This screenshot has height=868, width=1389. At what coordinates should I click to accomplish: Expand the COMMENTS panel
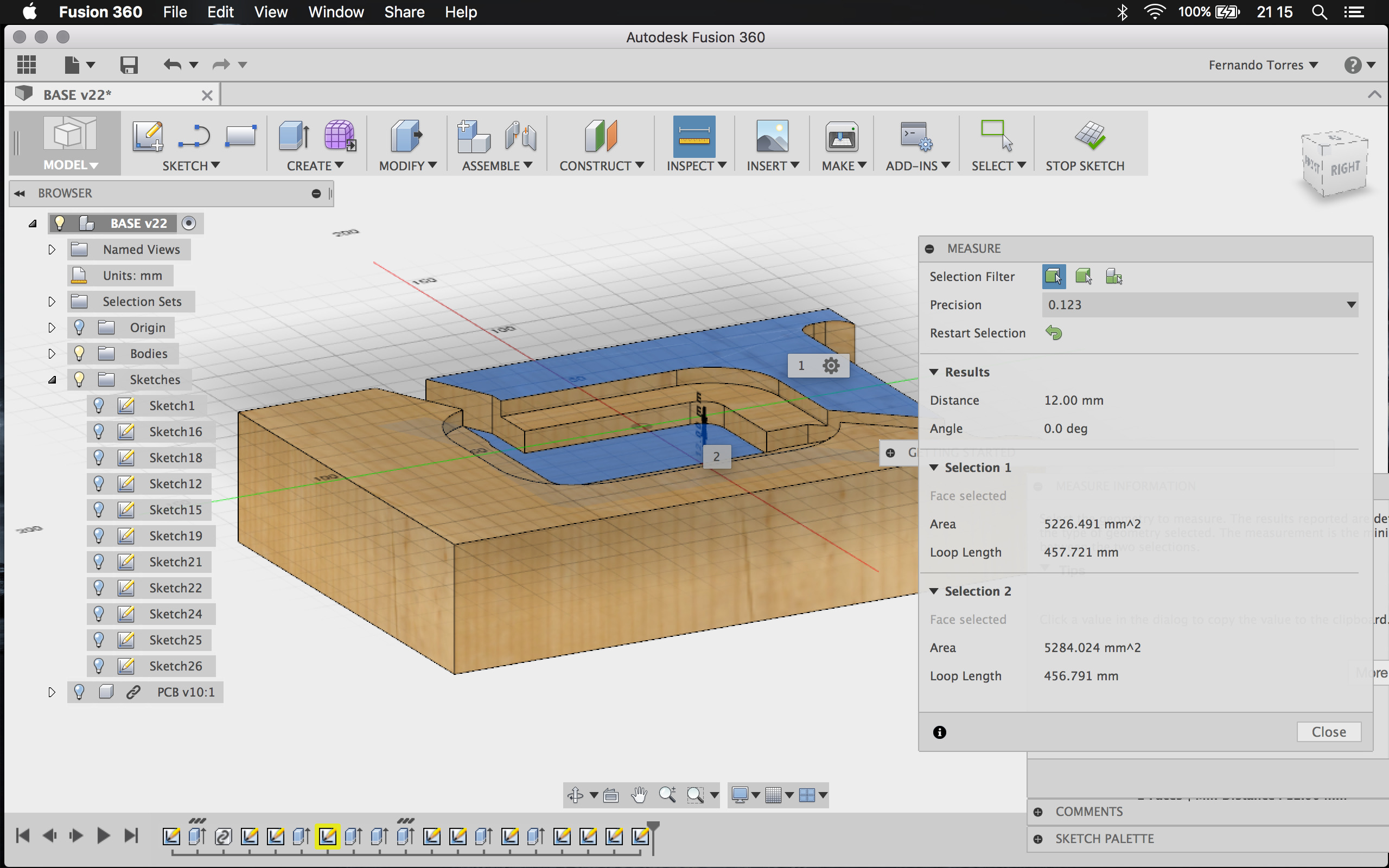(x=1038, y=812)
